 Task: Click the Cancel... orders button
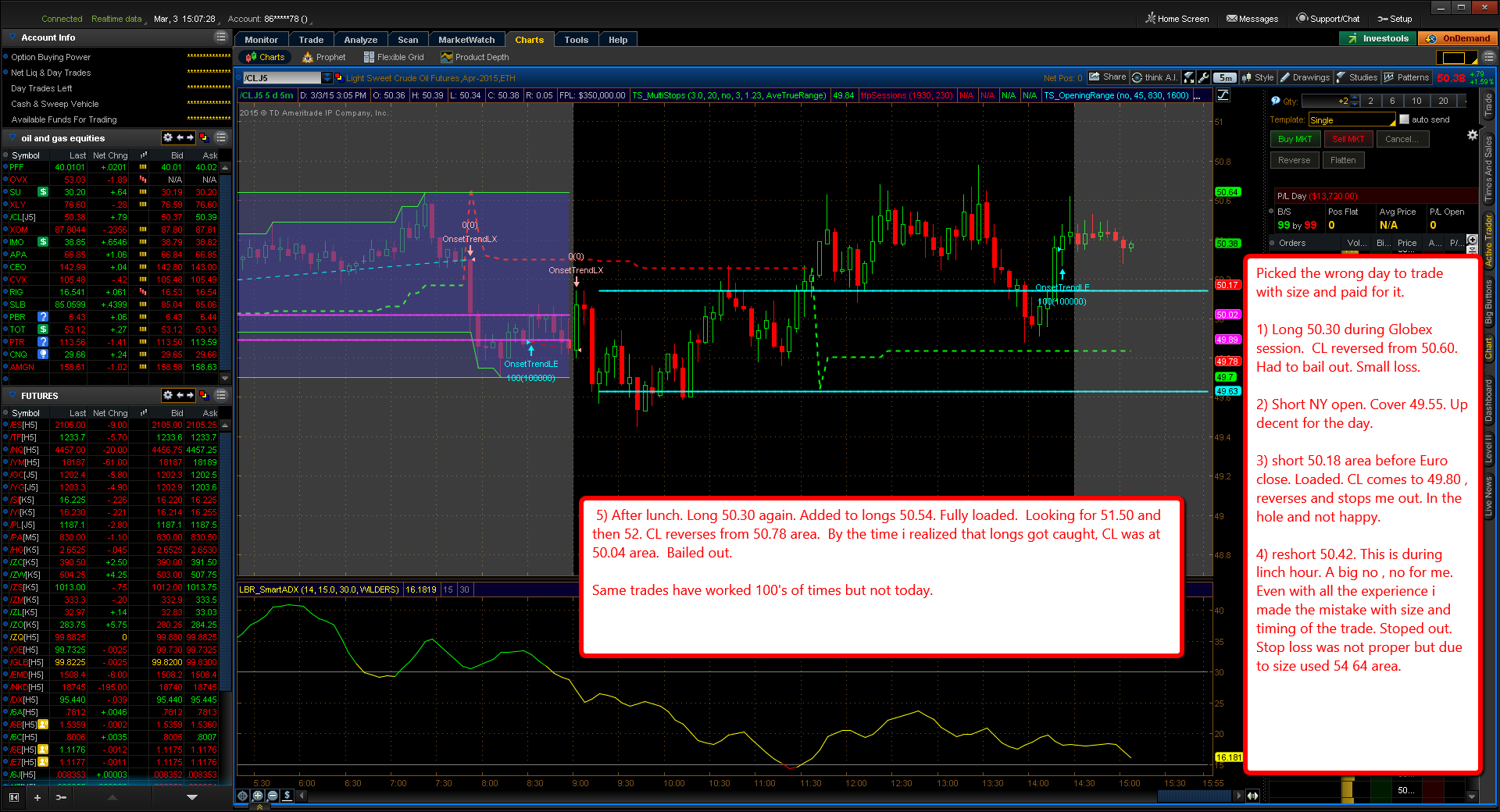click(x=1402, y=139)
